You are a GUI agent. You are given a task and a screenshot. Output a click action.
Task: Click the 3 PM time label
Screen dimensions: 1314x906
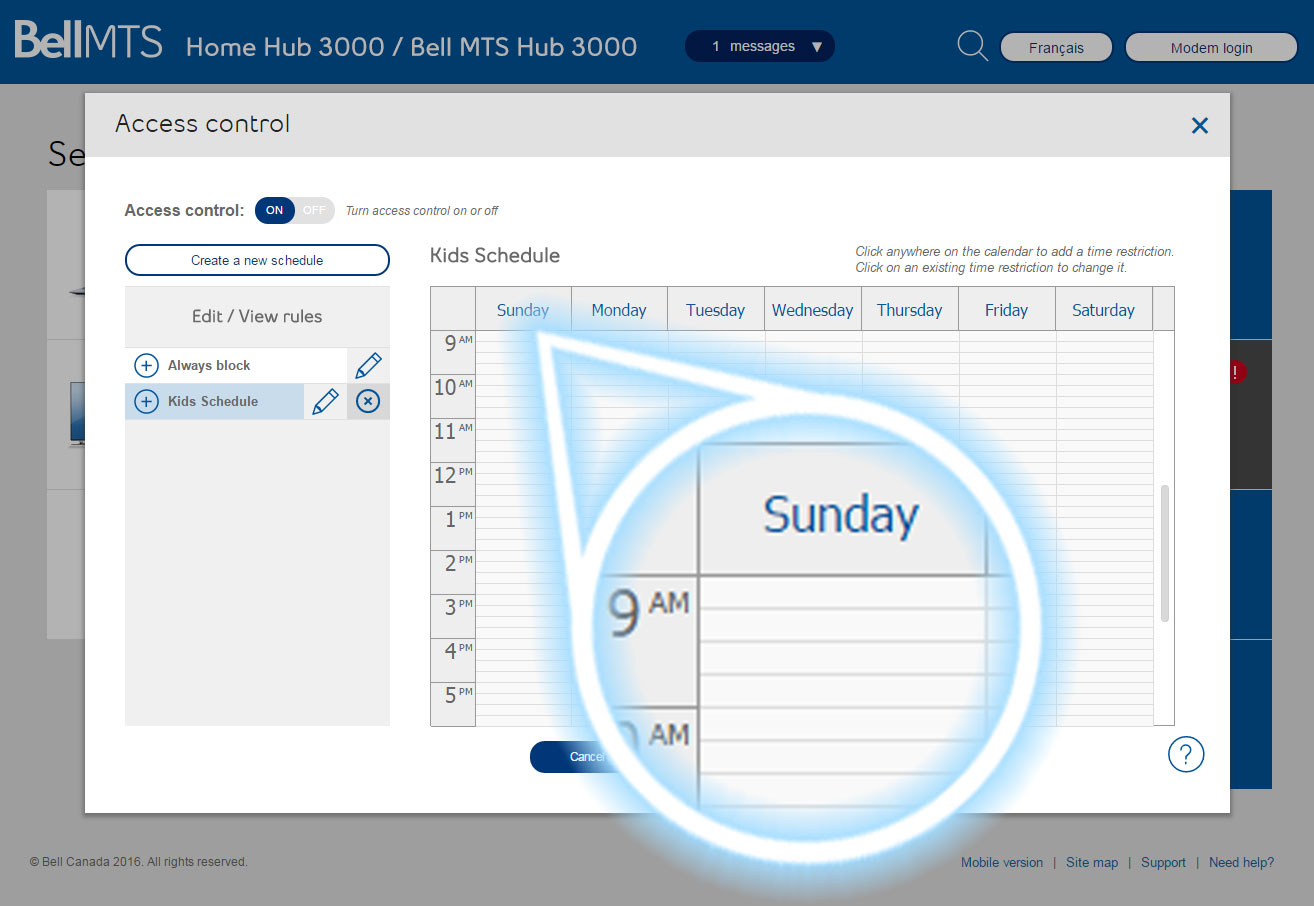[x=453, y=616]
